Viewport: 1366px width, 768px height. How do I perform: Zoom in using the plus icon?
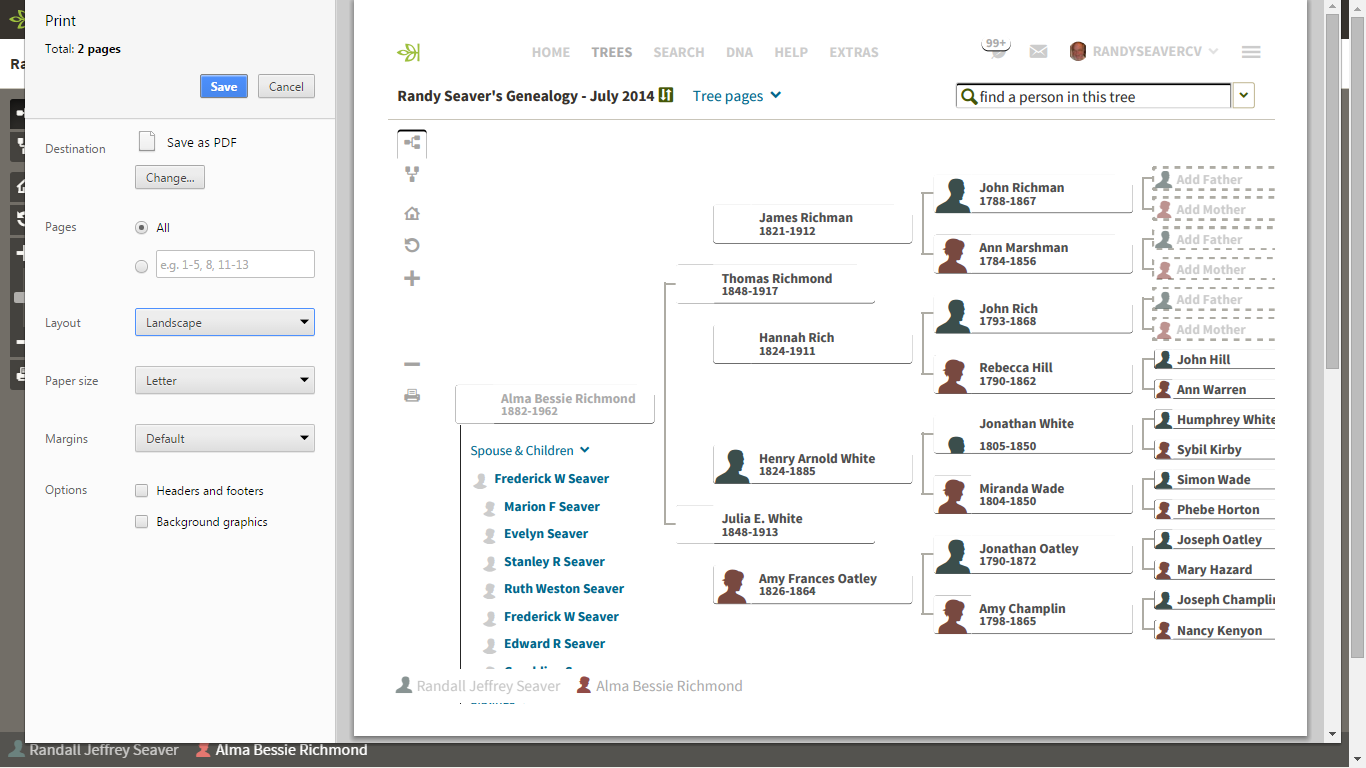[x=412, y=278]
